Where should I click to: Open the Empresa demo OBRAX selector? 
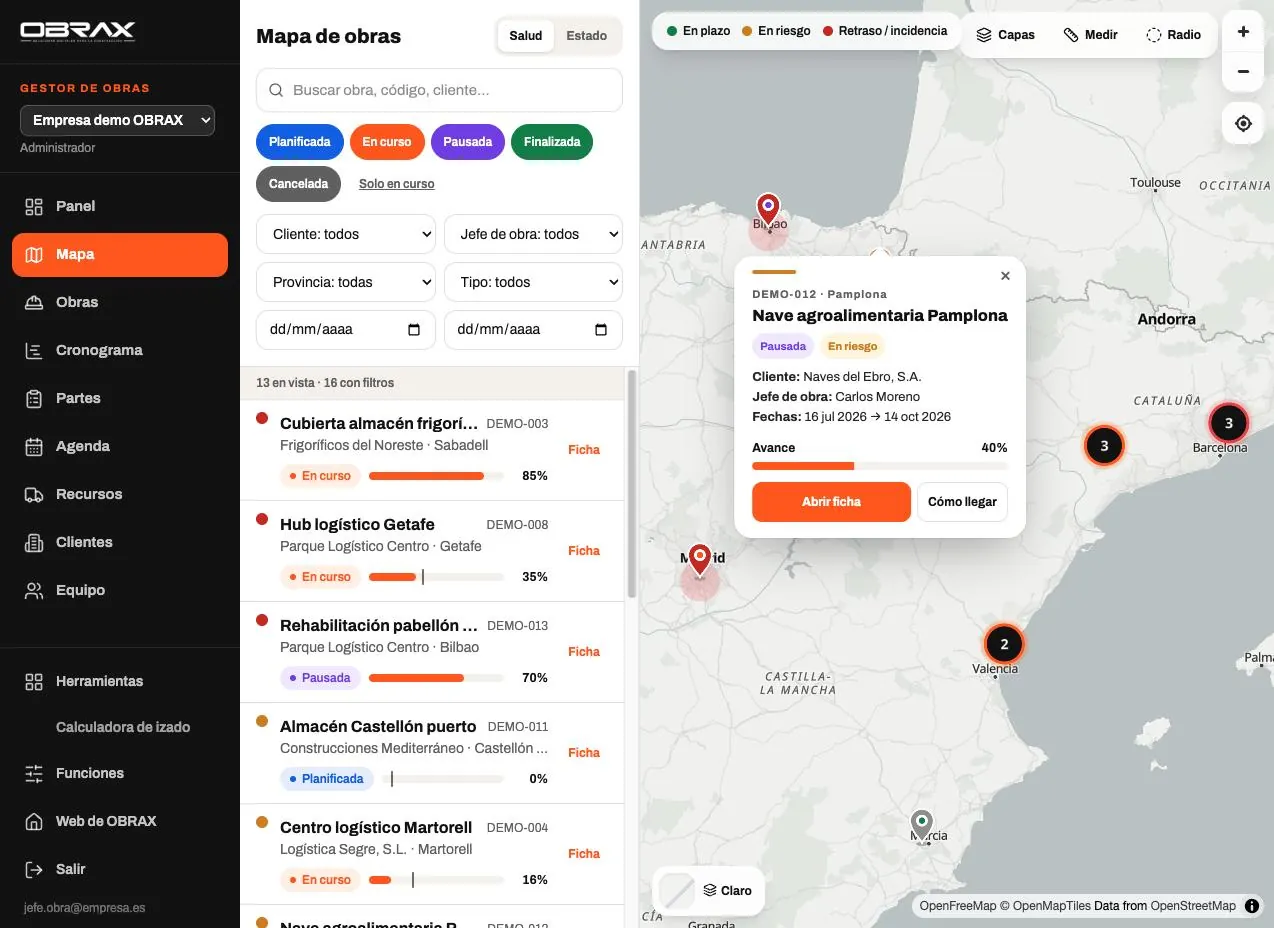click(117, 120)
